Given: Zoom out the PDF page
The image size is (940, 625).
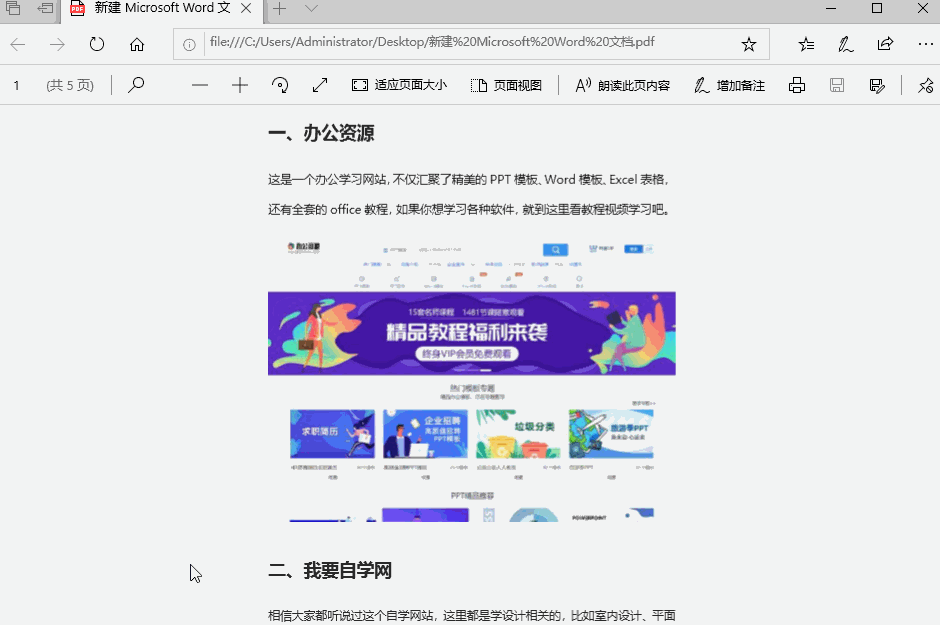Looking at the screenshot, I should coord(199,85).
